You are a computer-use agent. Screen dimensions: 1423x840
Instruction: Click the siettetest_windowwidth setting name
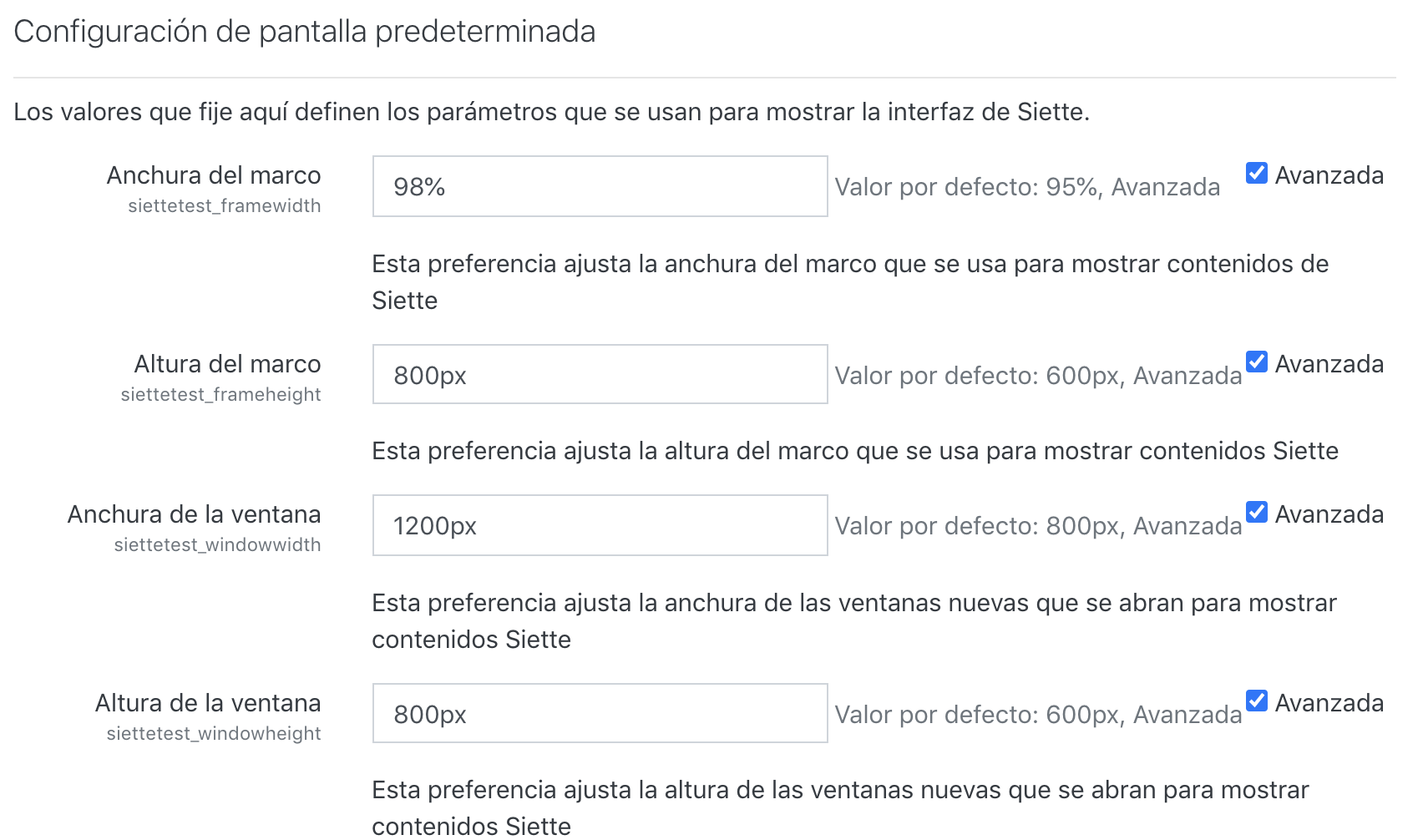[217, 545]
